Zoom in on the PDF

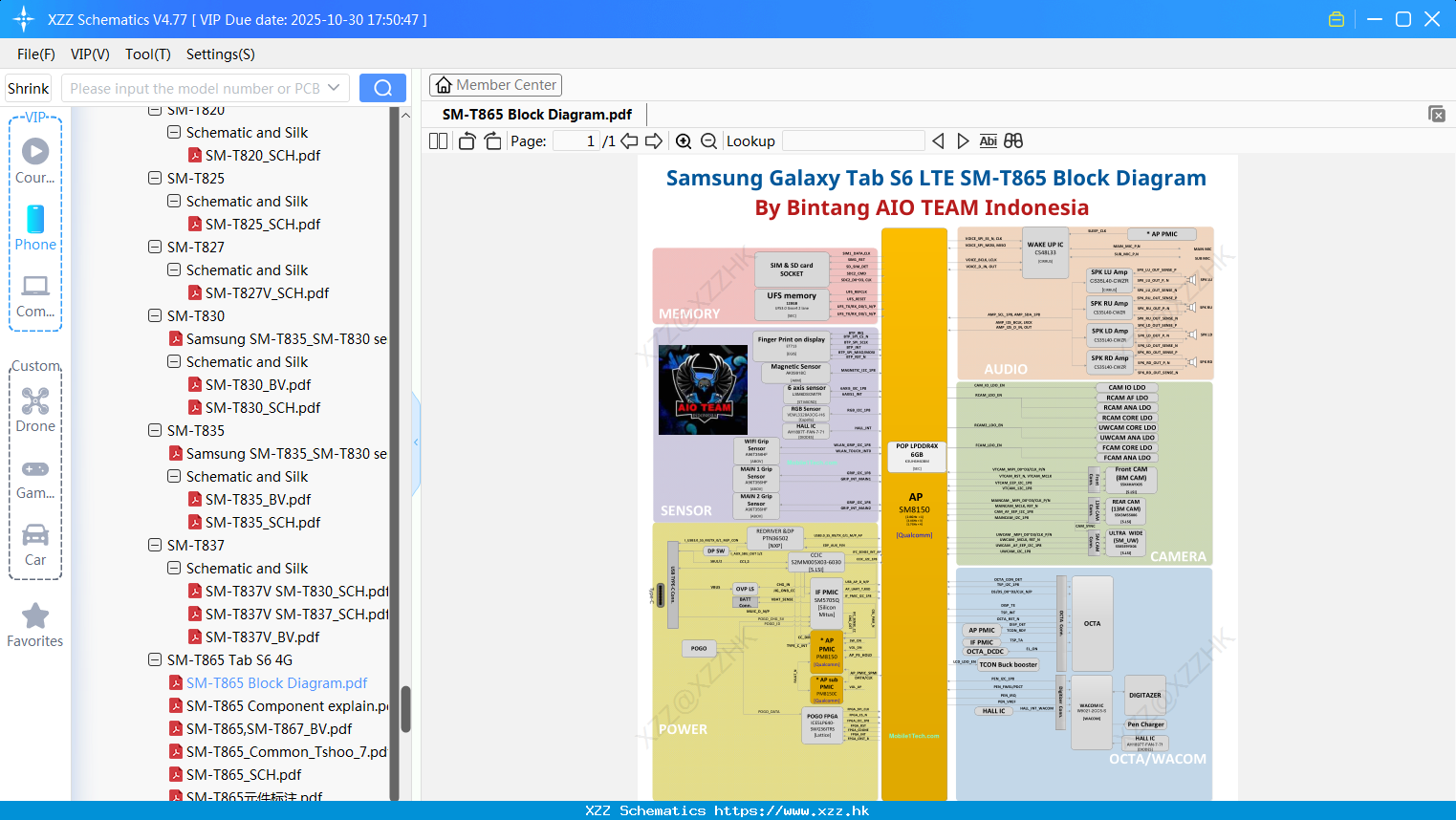(684, 140)
